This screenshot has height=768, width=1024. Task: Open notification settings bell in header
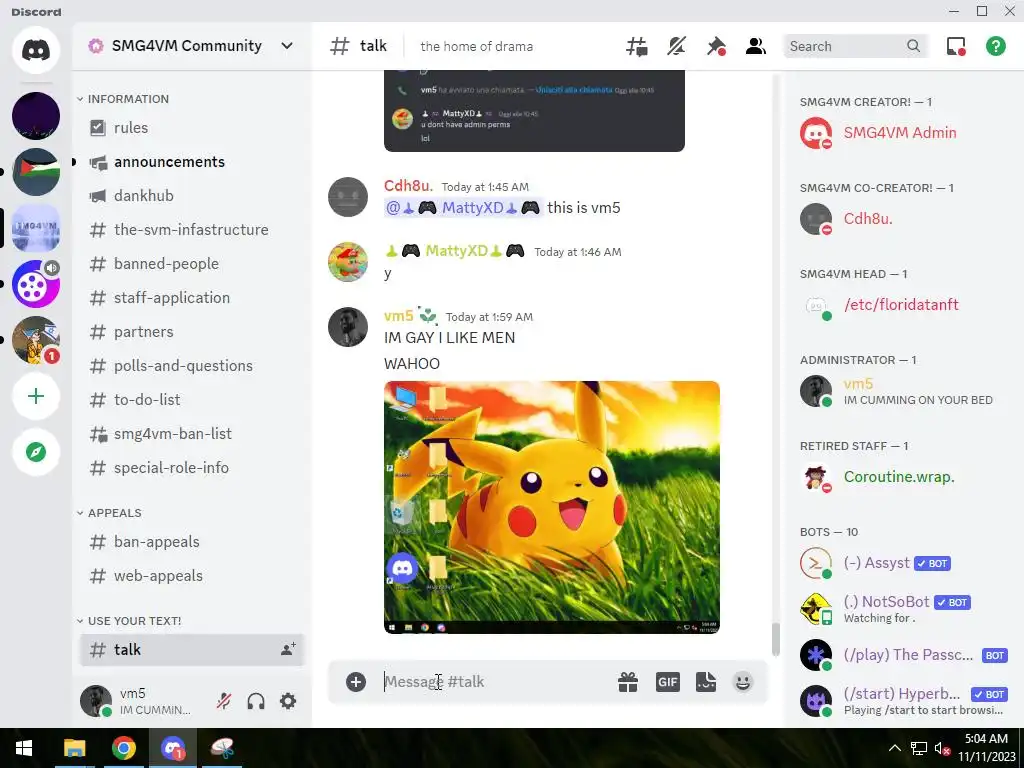click(x=677, y=46)
